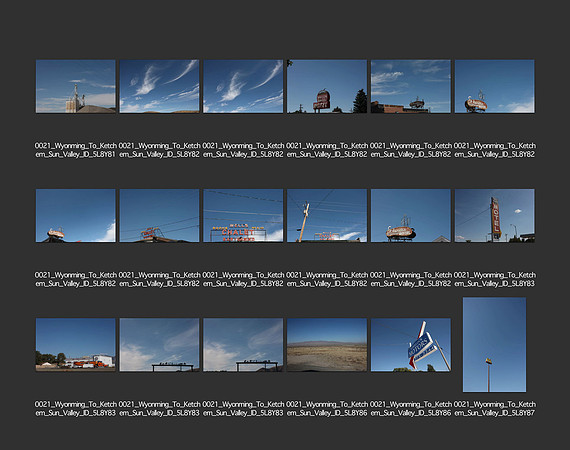Select red motel sign with pine tree thumbnail
Viewport: 570px width, 450px height.
(327, 87)
